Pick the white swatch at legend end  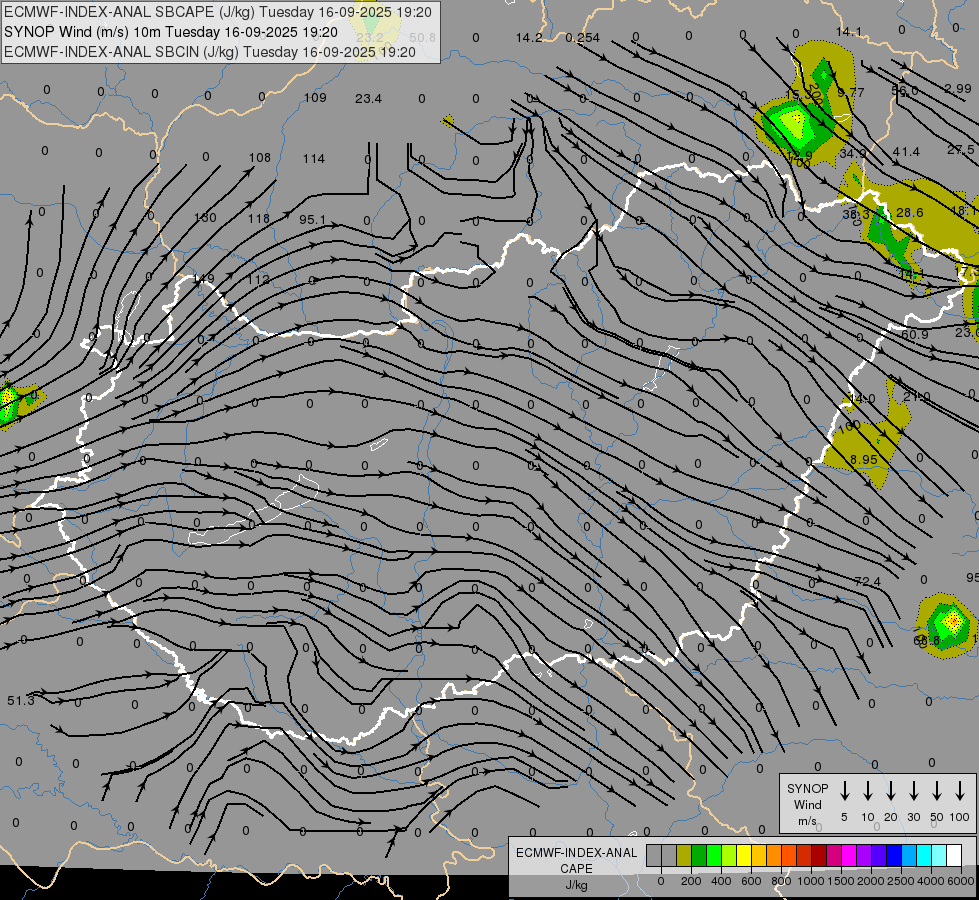[x=954, y=856]
